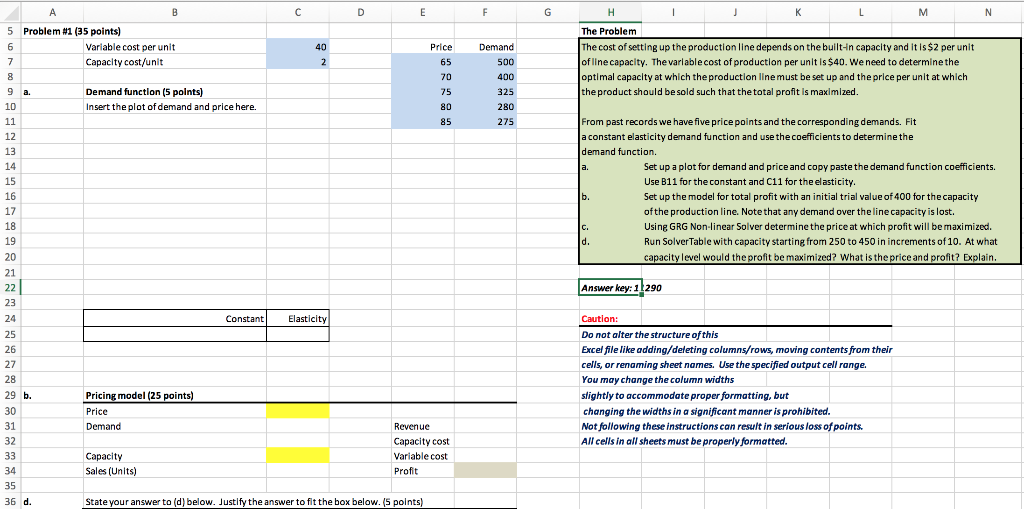The image size is (1024, 509).
Task: Select demand value 400
Action: coord(485,76)
